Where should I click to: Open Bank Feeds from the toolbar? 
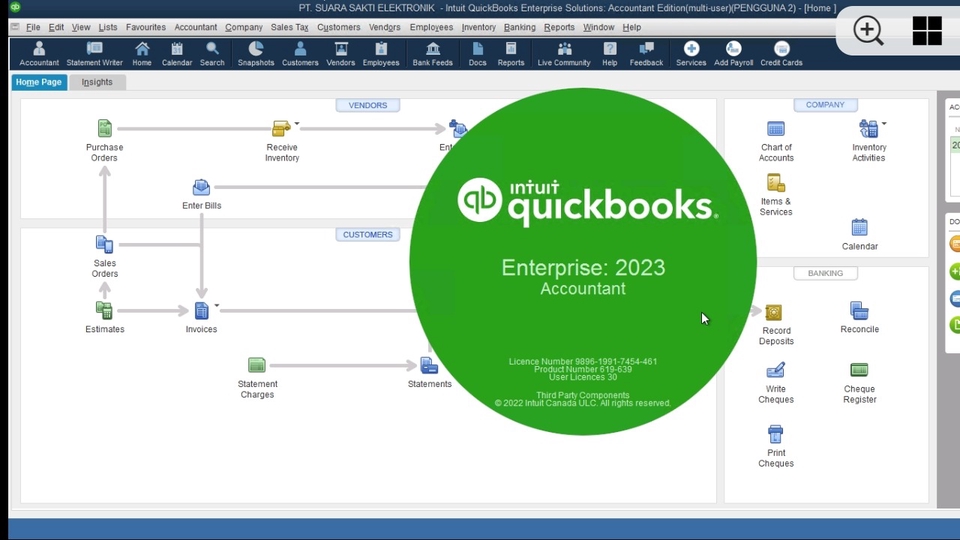(x=433, y=53)
